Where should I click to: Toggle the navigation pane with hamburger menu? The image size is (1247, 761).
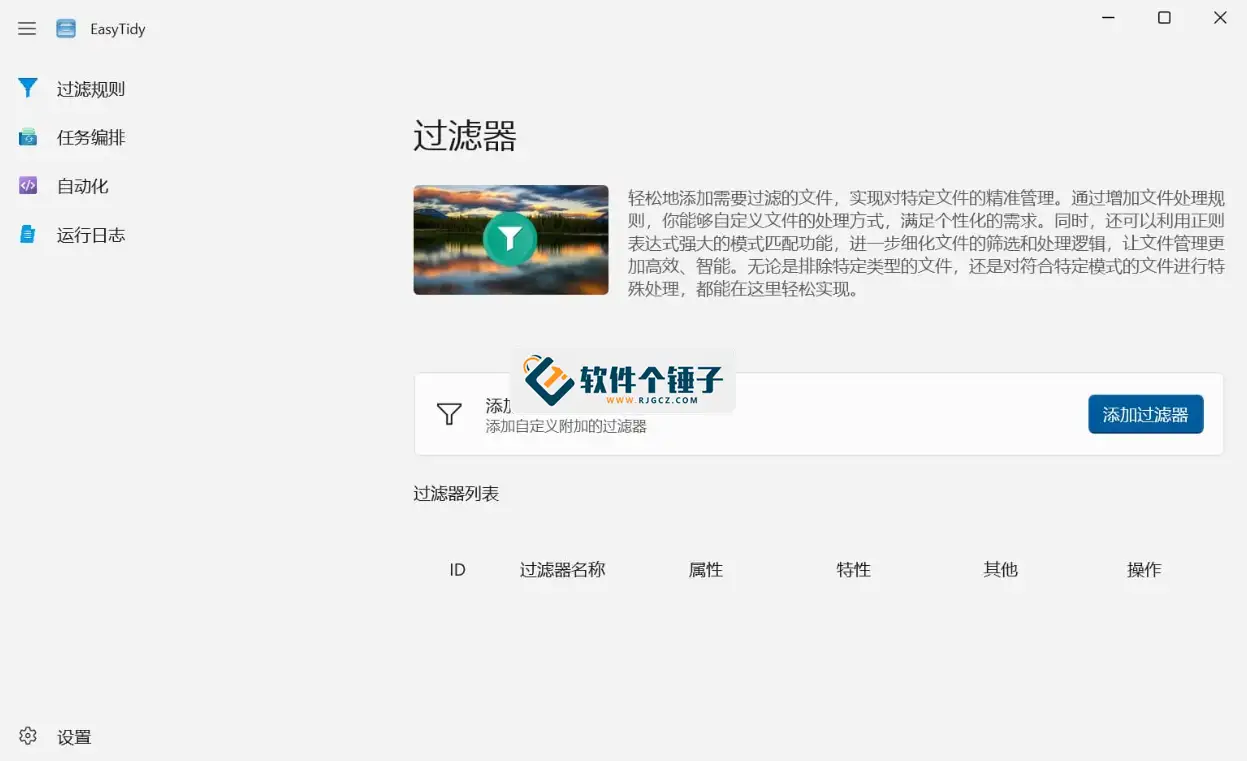pos(26,28)
